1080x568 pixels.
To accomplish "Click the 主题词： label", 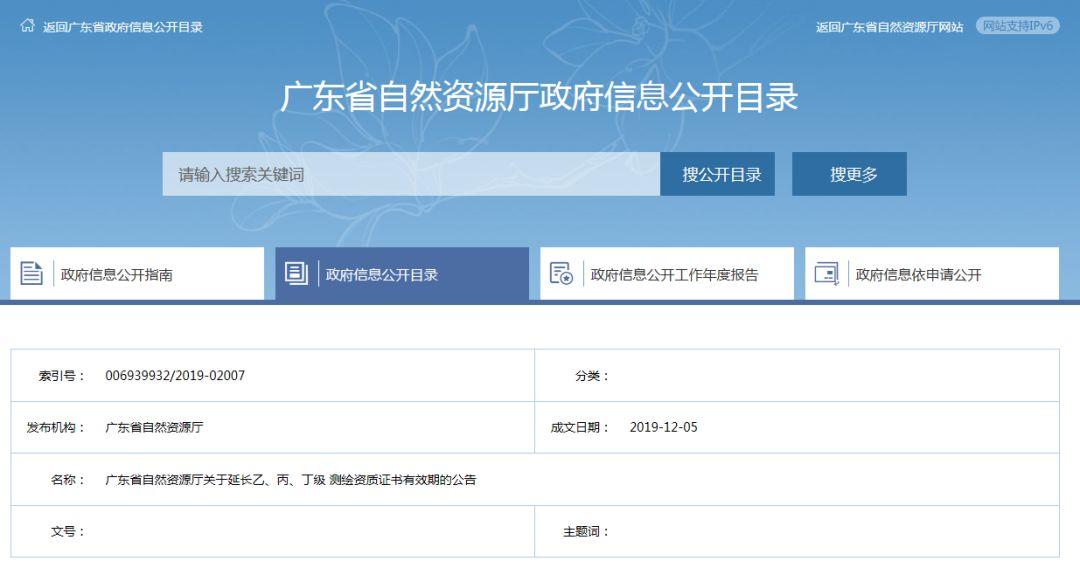I will (x=585, y=532).
